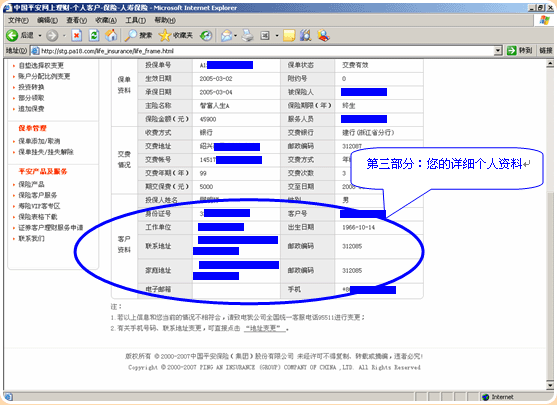This screenshot has height=405, width=557.
Task: Open sidebar link 证券客户理财服务申请
Action: coord(51,228)
